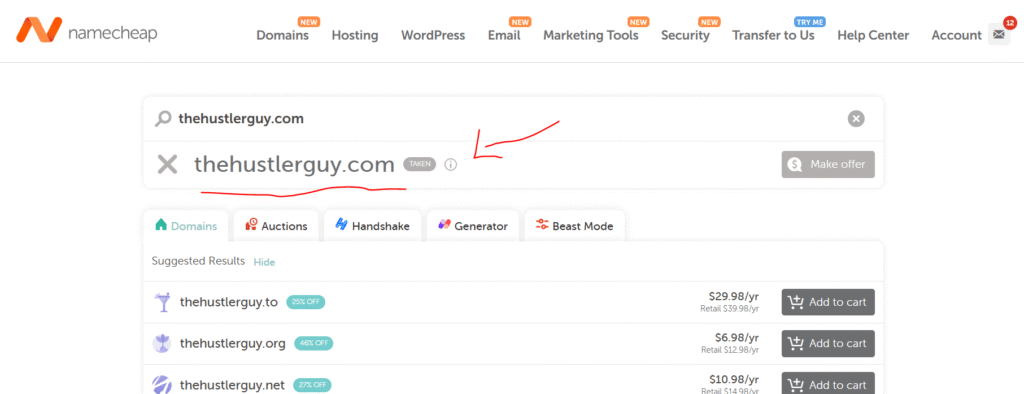
Task: Click the Suggested Results heading
Action: [199, 261]
